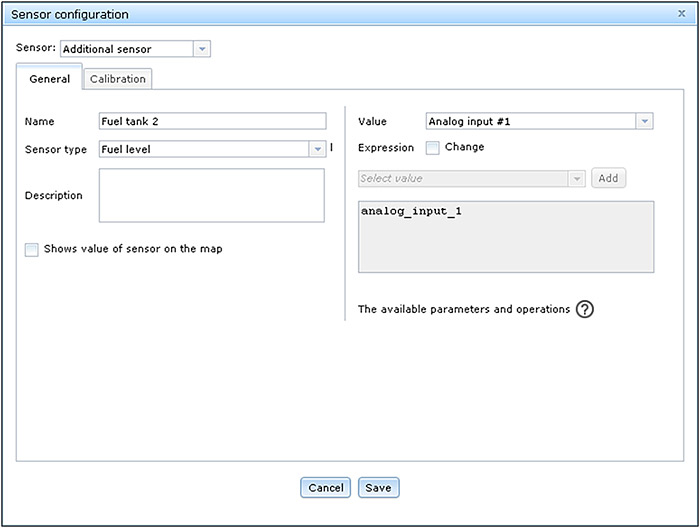
Task: Click the text The available parameters and operations
Action: click(x=464, y=309)
